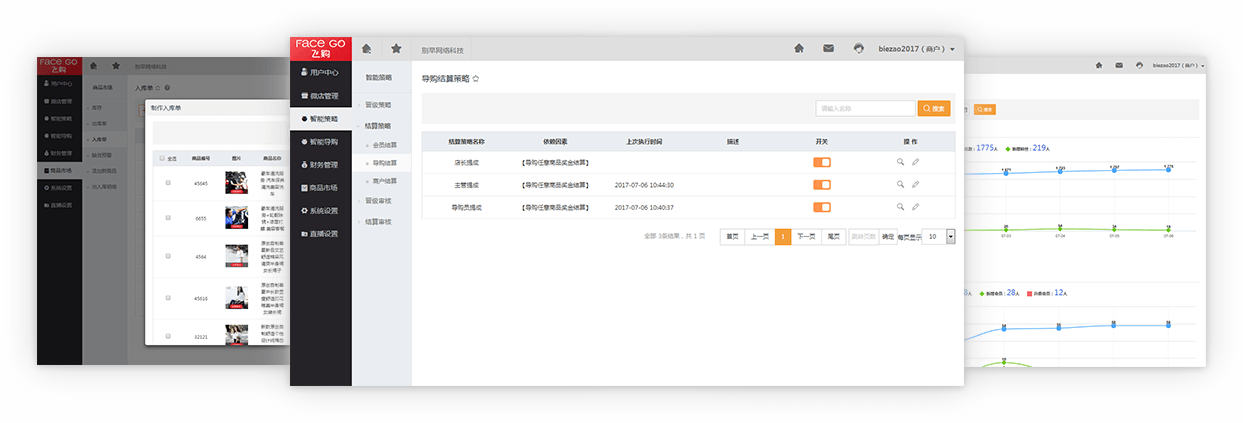Click the name search input field
The width and height of the screenshot is (1243, 423).
(865, 108)
